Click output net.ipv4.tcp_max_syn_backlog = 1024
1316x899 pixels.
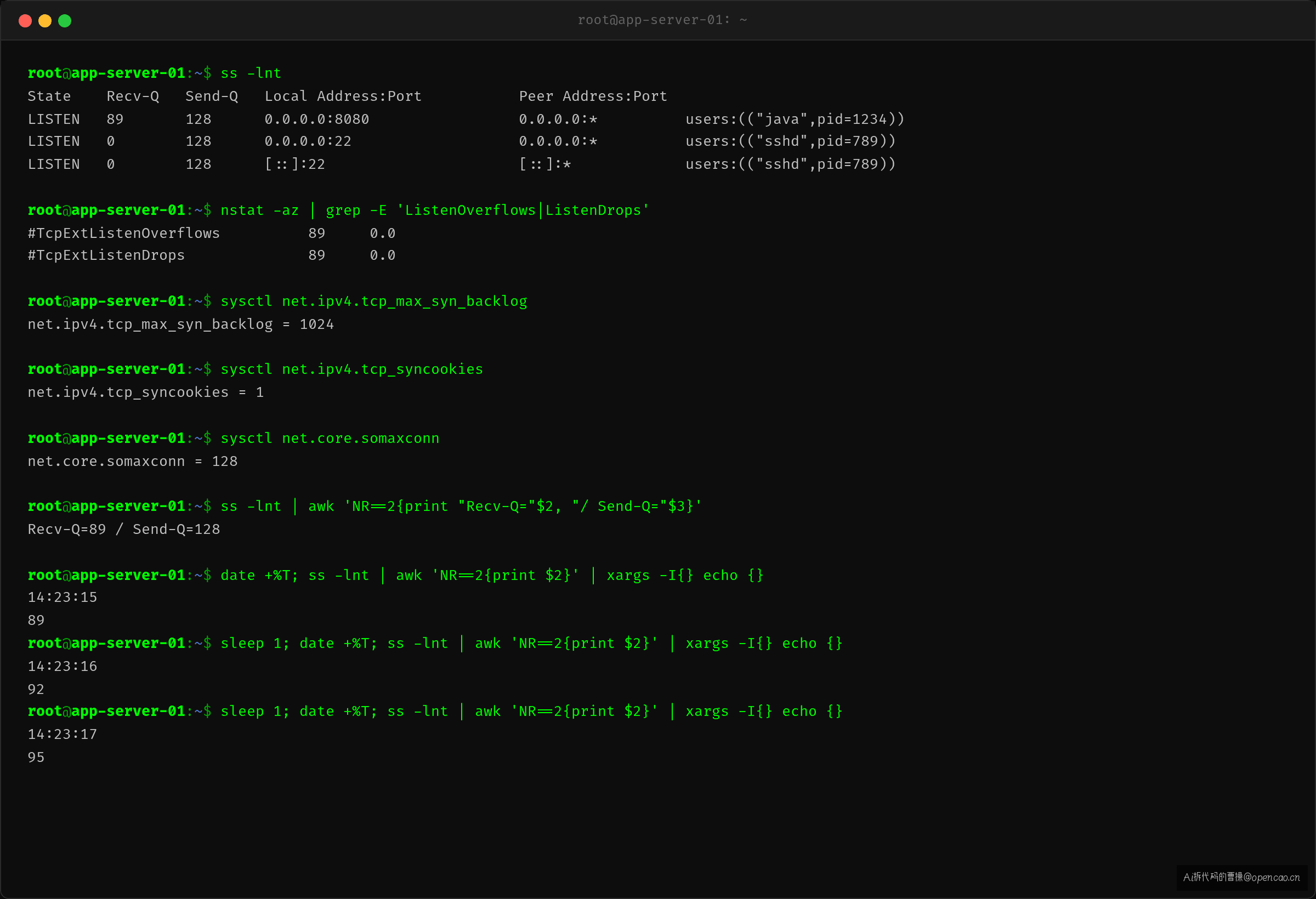pos(180,325)
